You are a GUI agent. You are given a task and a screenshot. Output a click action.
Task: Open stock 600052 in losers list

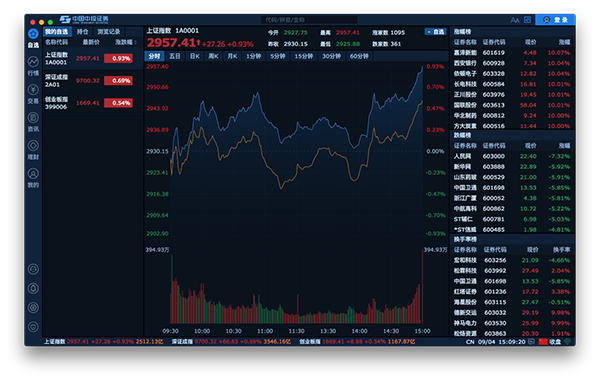(512, 198)
